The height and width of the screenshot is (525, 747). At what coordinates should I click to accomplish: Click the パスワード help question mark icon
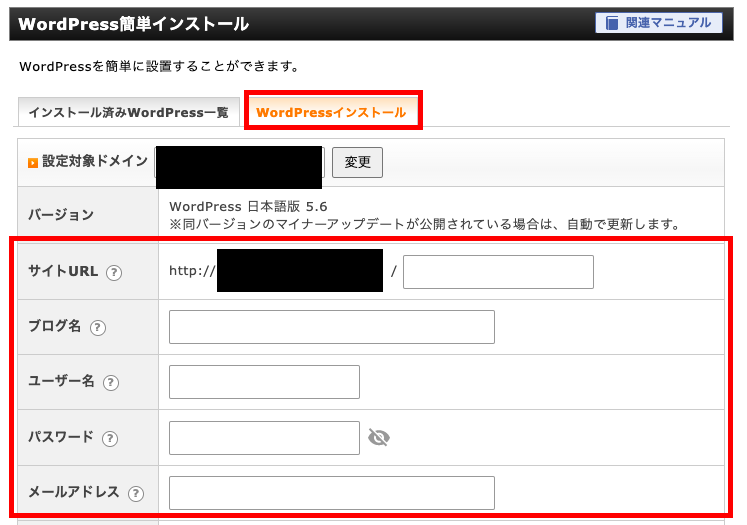coord(110,438)
